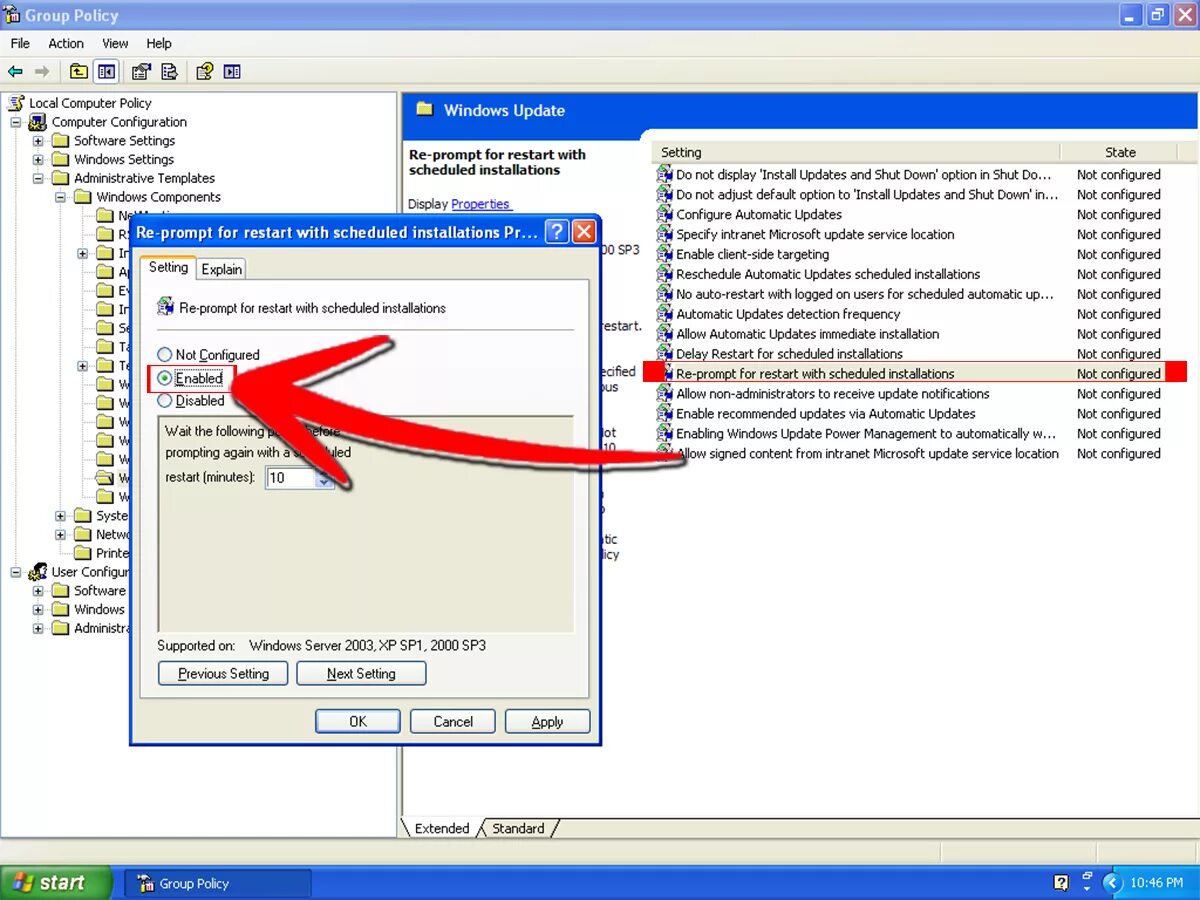This screenshot has height=900, width=1200.
Task: Click the policy icon beside Enable client-side targeting
Action: (x=665, y=254)
